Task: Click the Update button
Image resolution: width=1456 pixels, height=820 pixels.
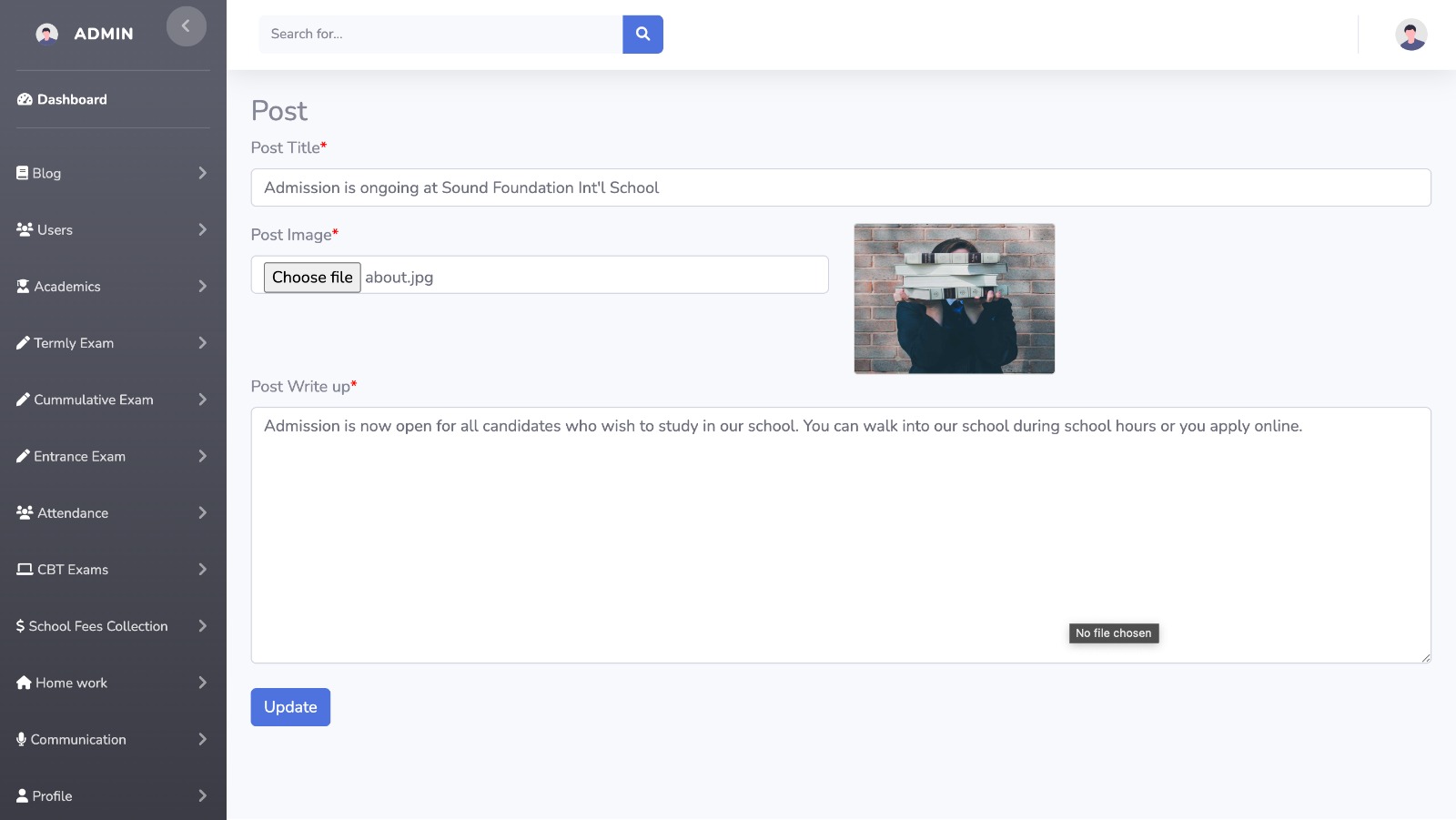Action: 290,707
